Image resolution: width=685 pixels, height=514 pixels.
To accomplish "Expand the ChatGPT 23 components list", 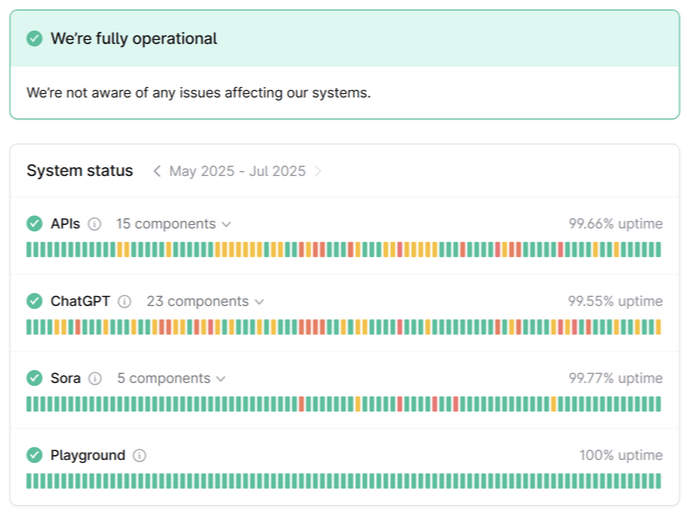I will (x=205, y=301).
